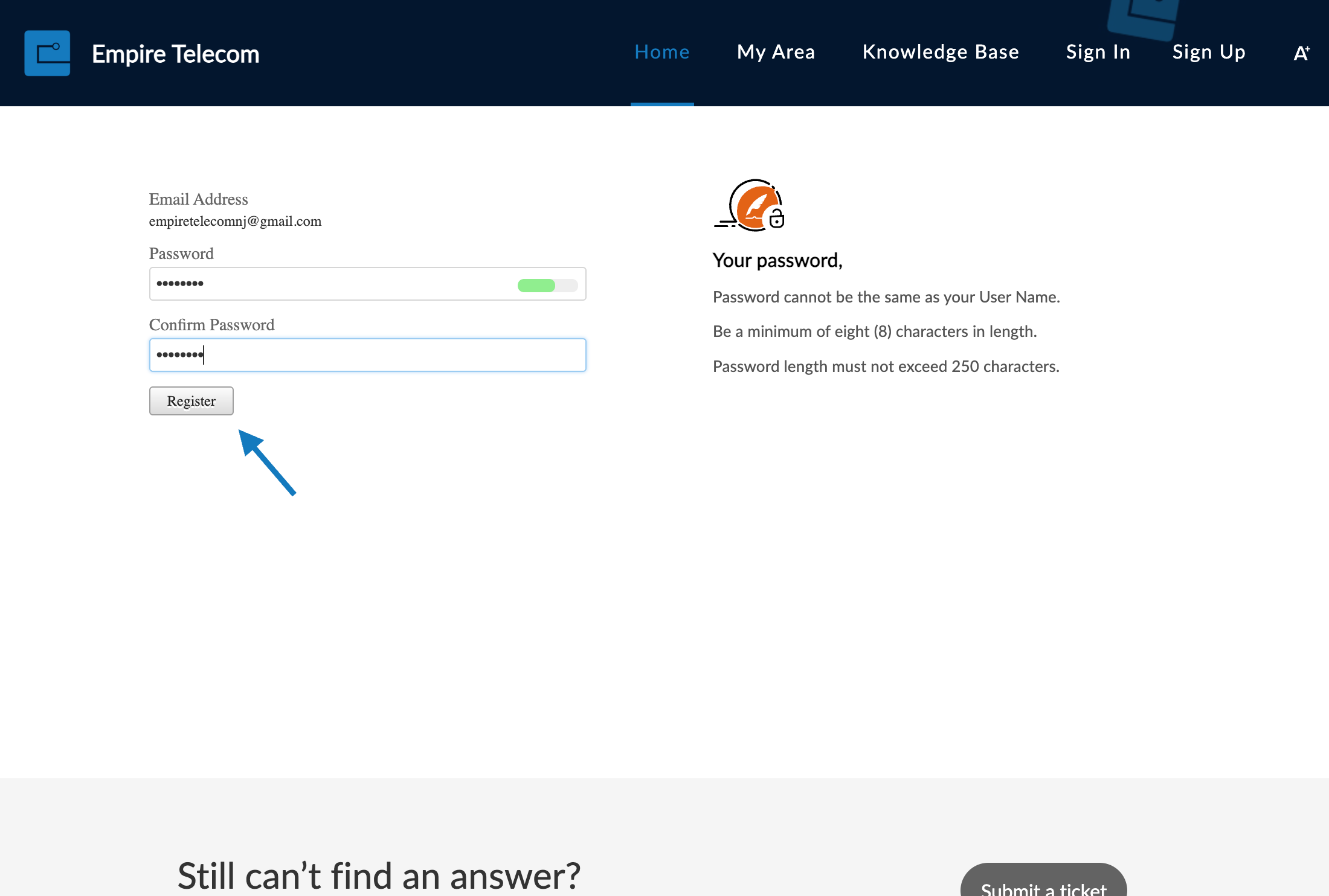Click the 'Your password,' heading
This screenshot has width=1329, height=896.
(x=777, y=260)
